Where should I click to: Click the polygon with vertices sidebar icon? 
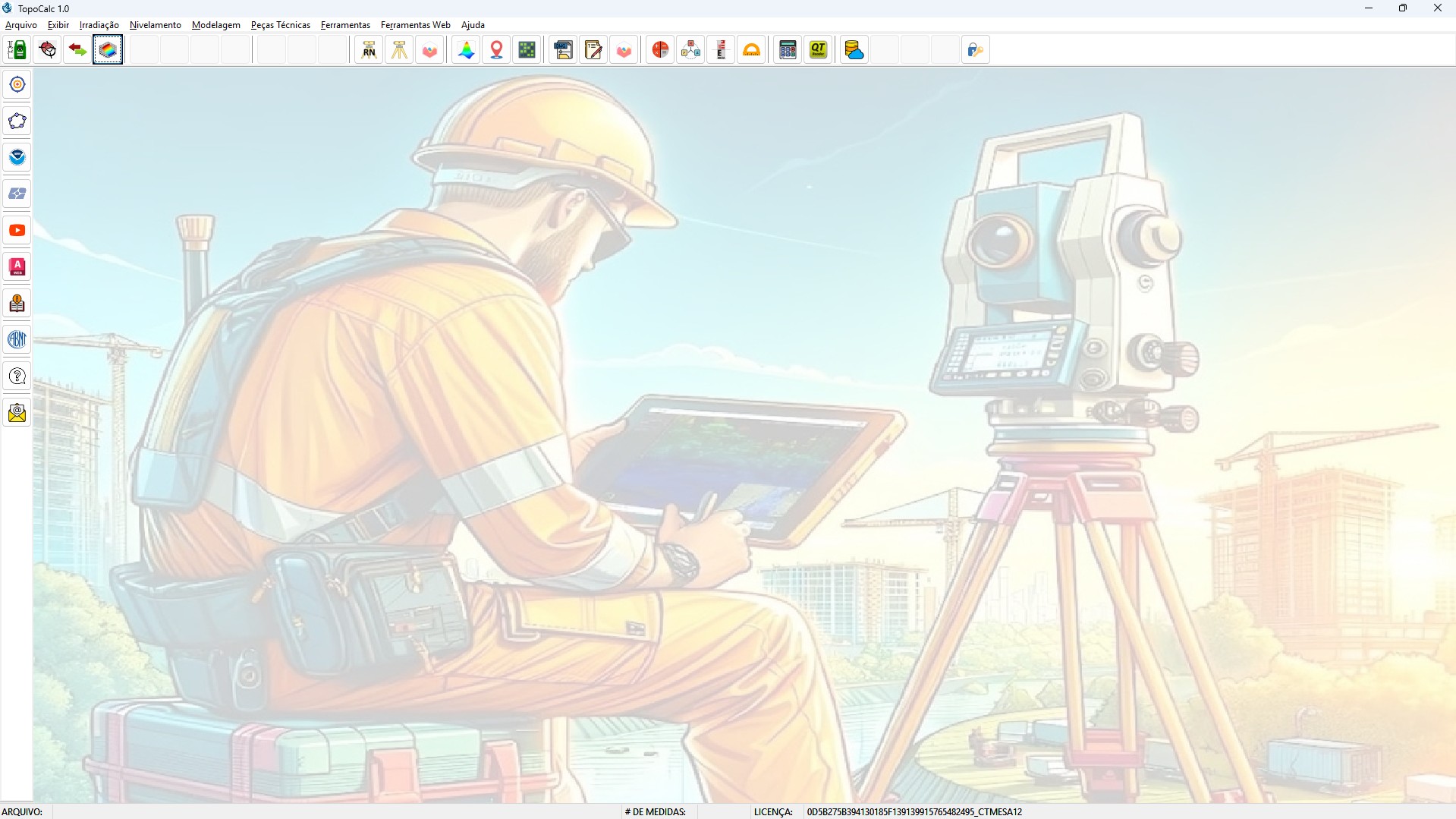[17, 121]
